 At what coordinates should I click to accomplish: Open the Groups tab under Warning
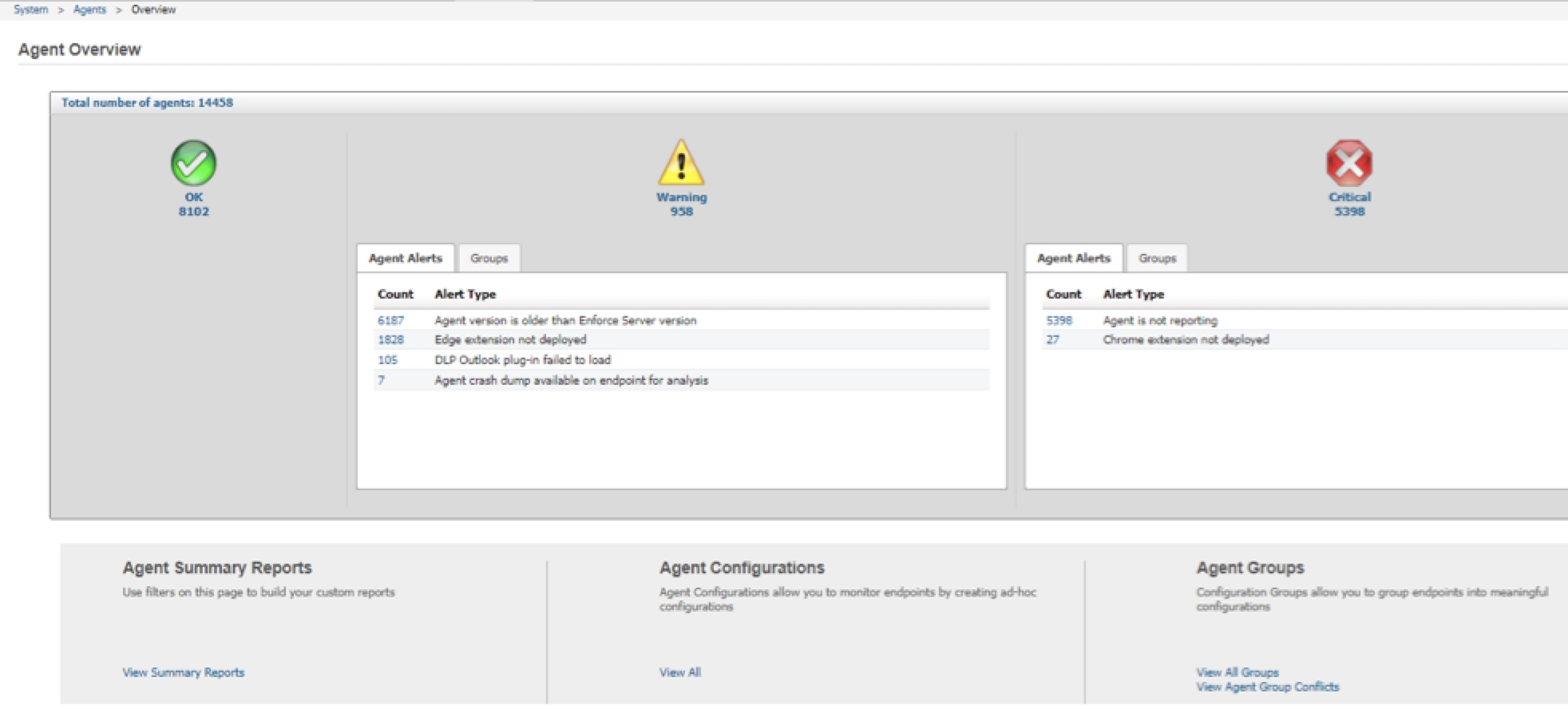pos(489,259)
